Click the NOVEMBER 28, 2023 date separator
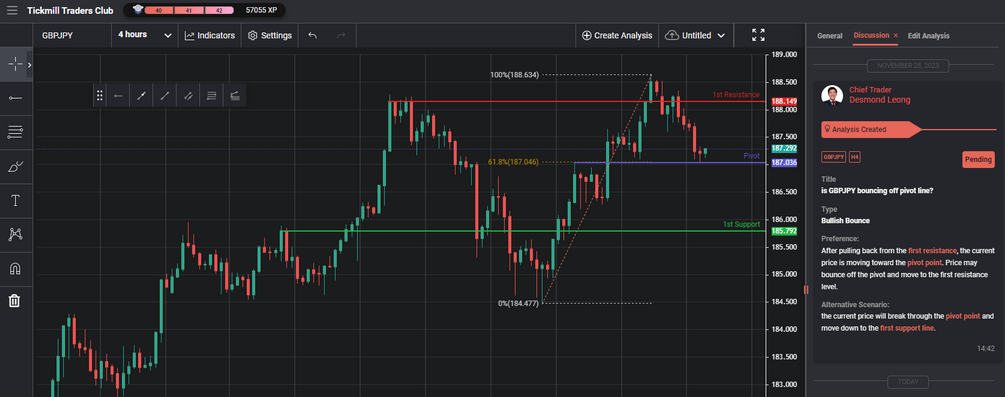 coord(908,65)
